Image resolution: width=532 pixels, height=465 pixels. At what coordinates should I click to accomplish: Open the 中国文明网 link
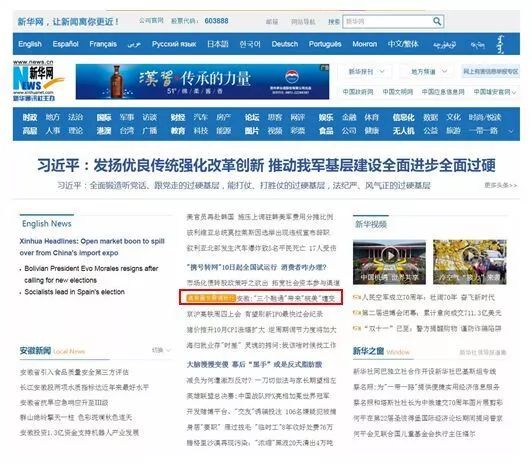(398, 92)
